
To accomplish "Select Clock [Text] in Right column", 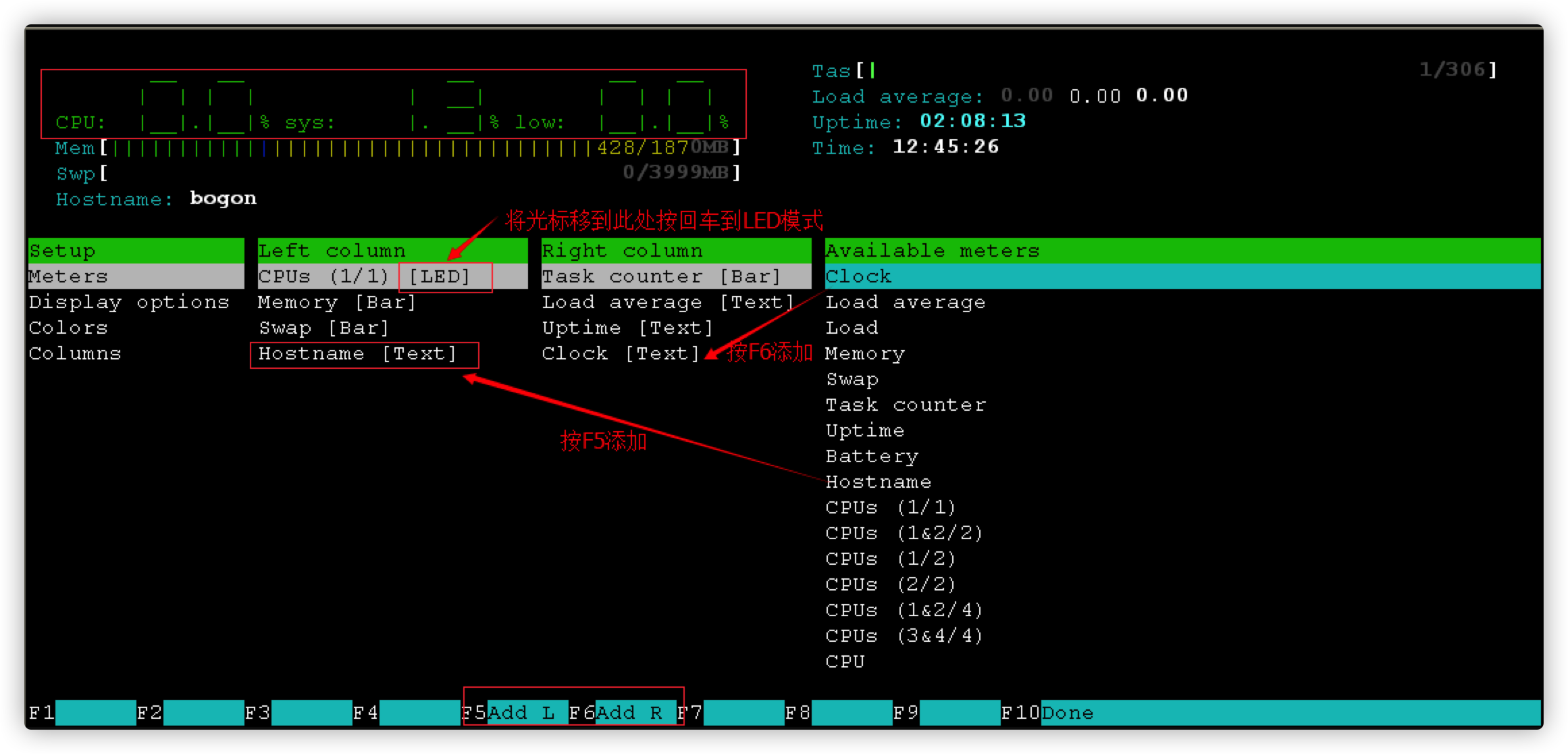I will [x=621, y=353].
